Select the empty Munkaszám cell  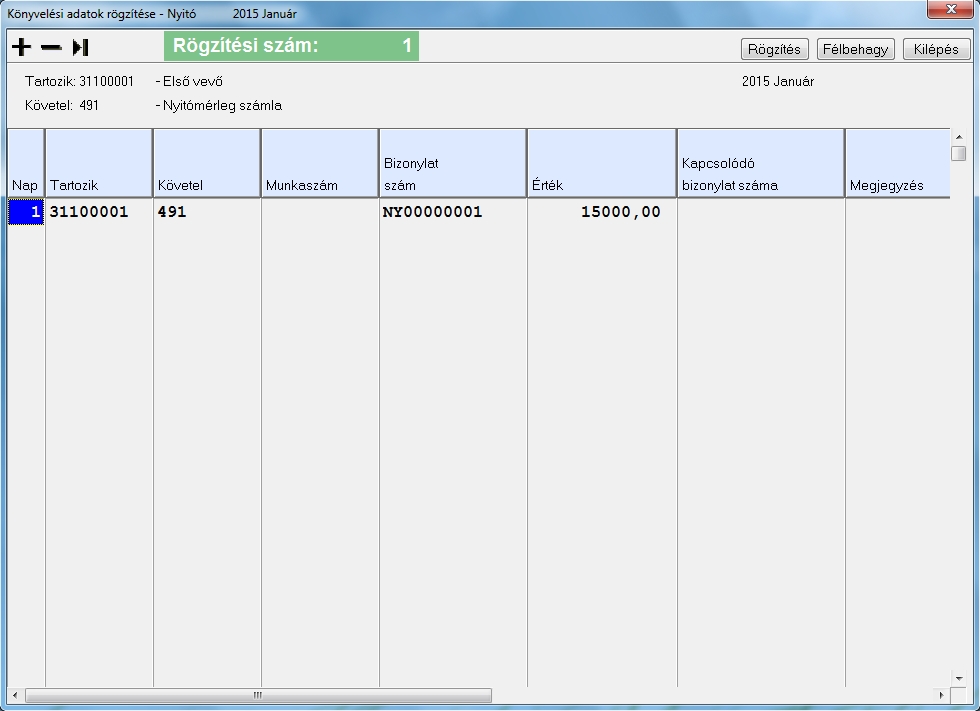319,212
